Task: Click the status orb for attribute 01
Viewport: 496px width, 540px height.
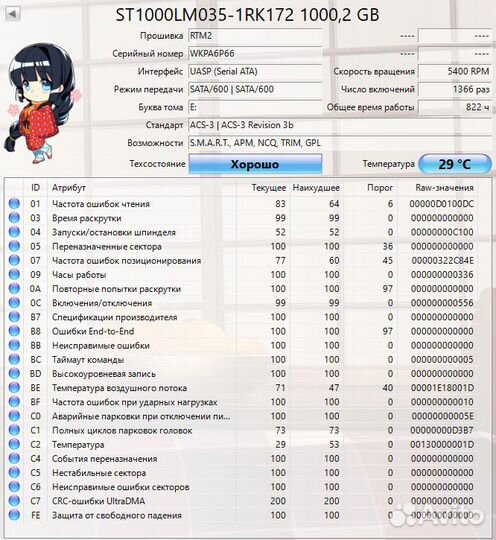Action: [14, 204]
